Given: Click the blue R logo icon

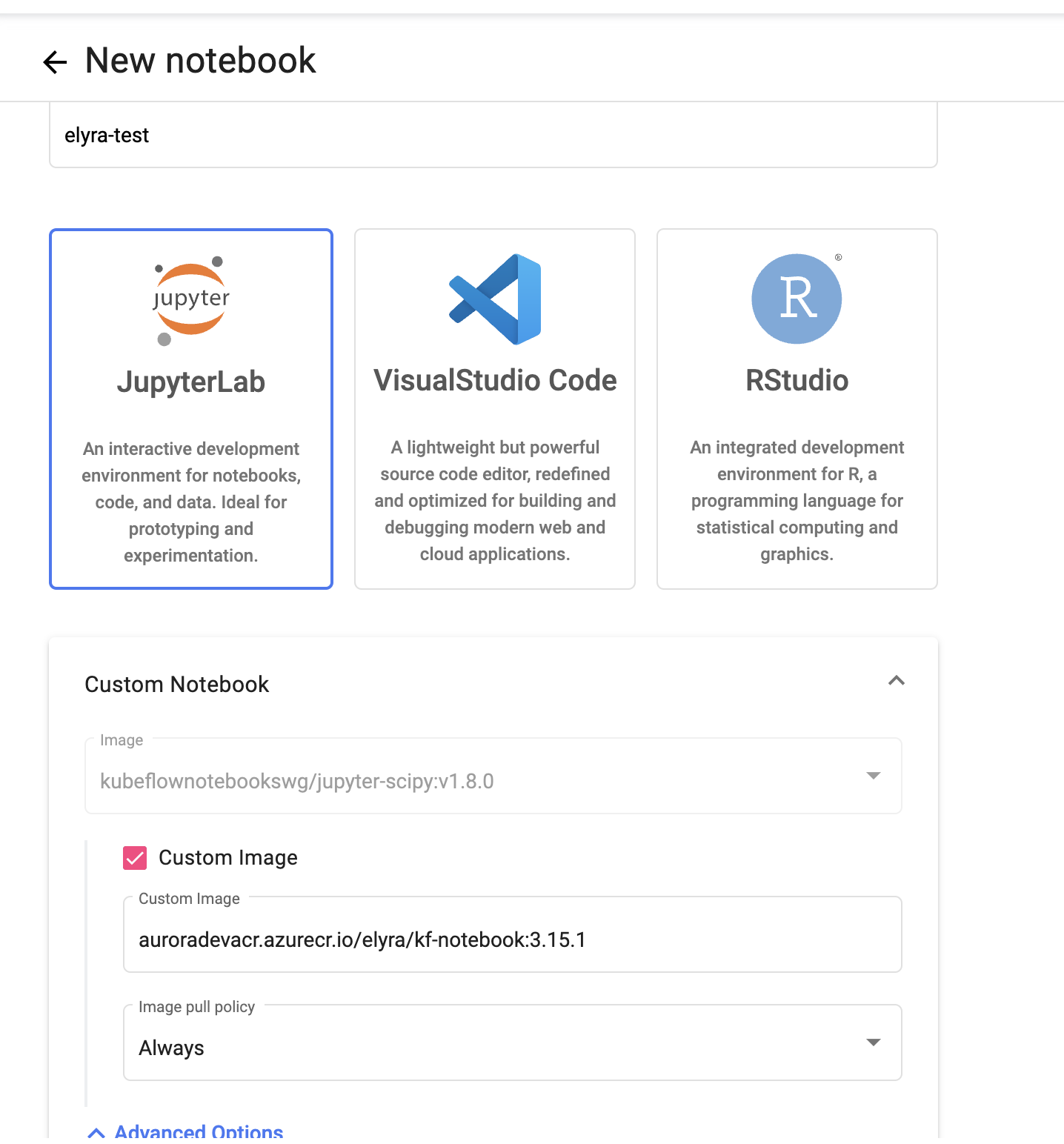Looking at the screenshot, I should (797, 299).
